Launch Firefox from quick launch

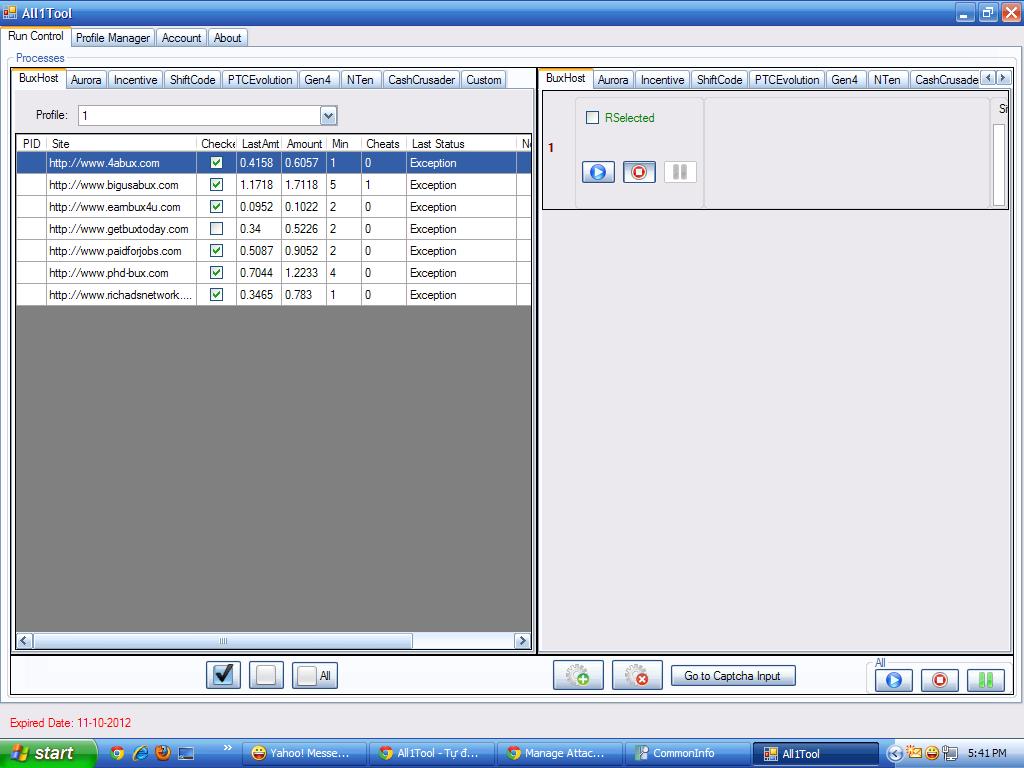[163, 753]
